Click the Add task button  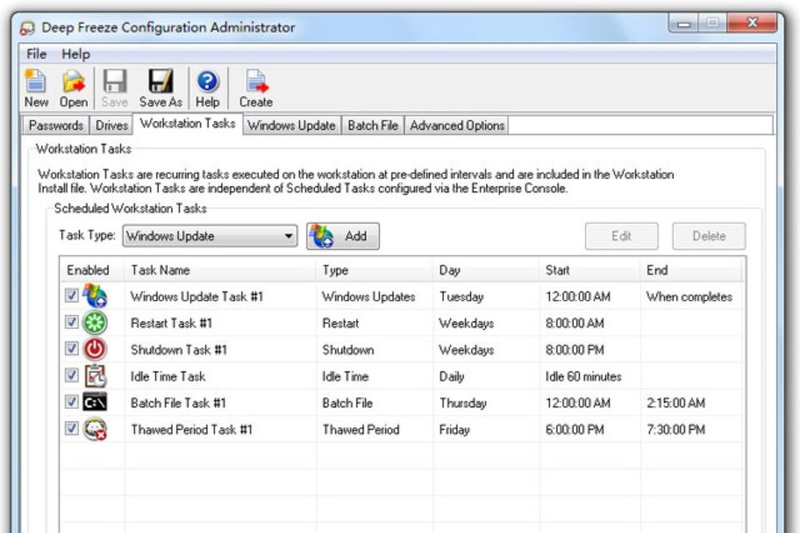pyautogui.click(x=343, y=237)
